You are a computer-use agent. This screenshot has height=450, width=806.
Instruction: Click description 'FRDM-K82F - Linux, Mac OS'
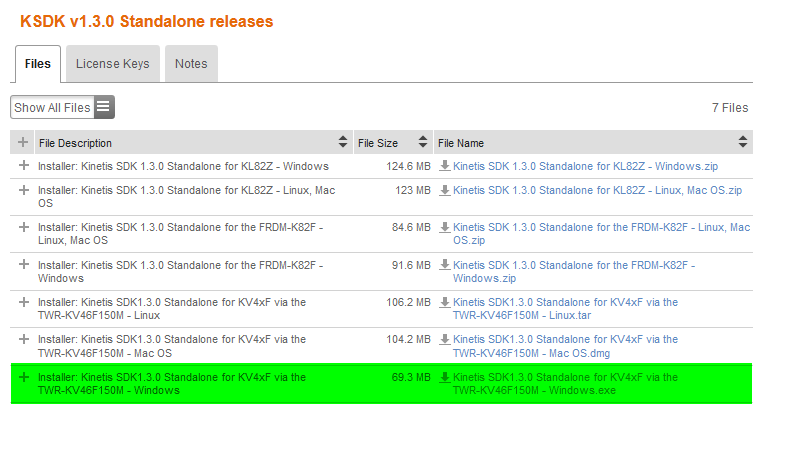(x=180, y=233)
